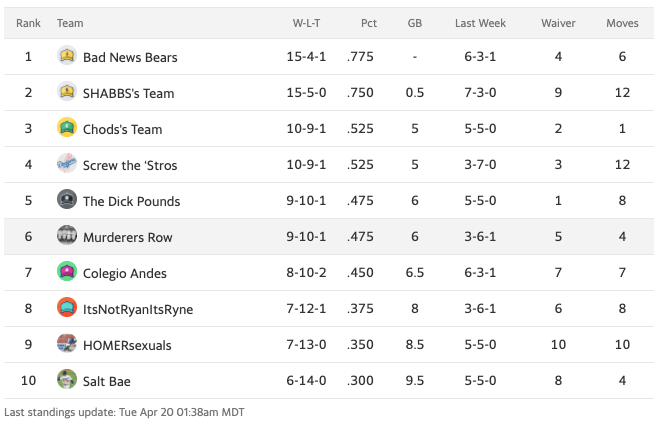Click the Bad News Bears team logo
This screenshot has height=425, width=663.
click(67, 56)
